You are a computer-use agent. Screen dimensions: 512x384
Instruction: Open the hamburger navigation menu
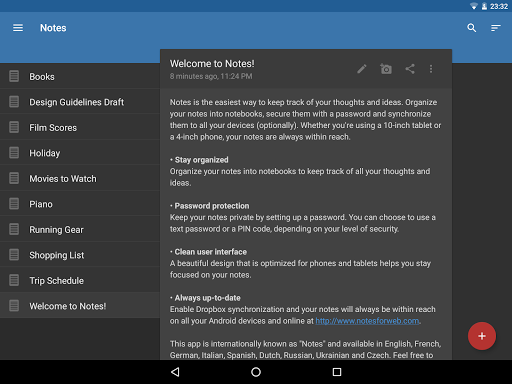click(18, 28)
